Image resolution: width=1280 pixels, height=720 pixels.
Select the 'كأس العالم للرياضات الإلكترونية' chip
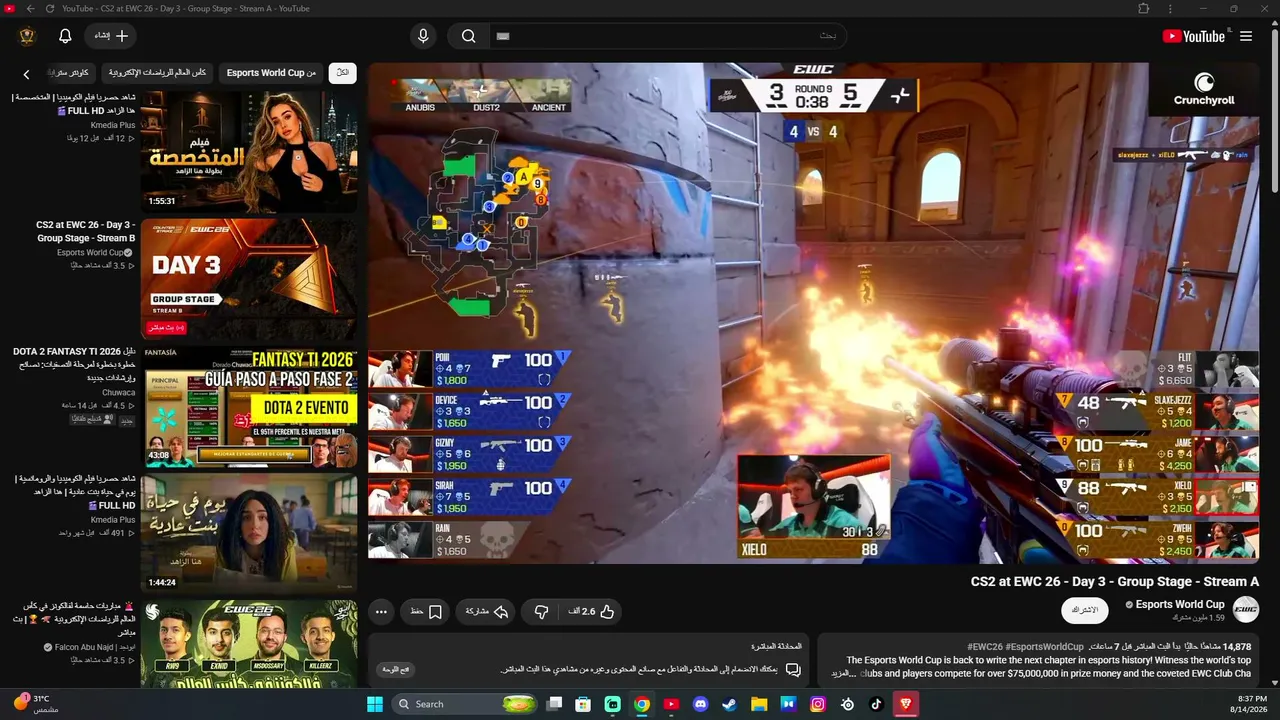[157, 73]
